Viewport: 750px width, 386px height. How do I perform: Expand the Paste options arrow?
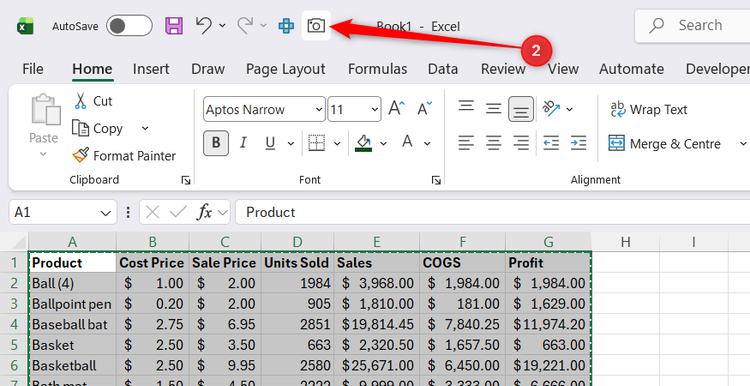pyautogui.click(x=44, y=154)
